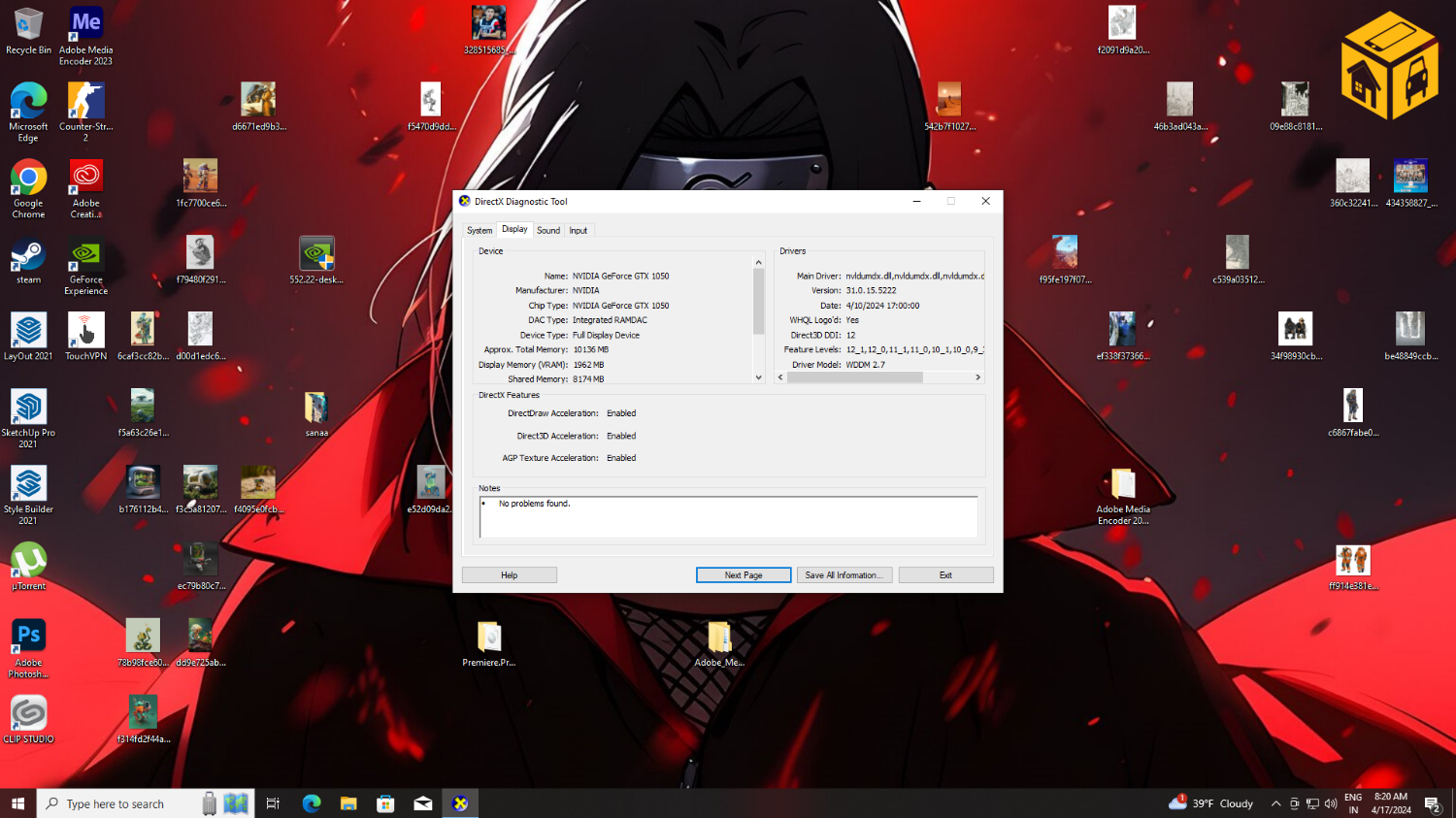Click the Device vertical scrollbar thumb
Viewport: 1456px width, 818px height.
(759, 301)
